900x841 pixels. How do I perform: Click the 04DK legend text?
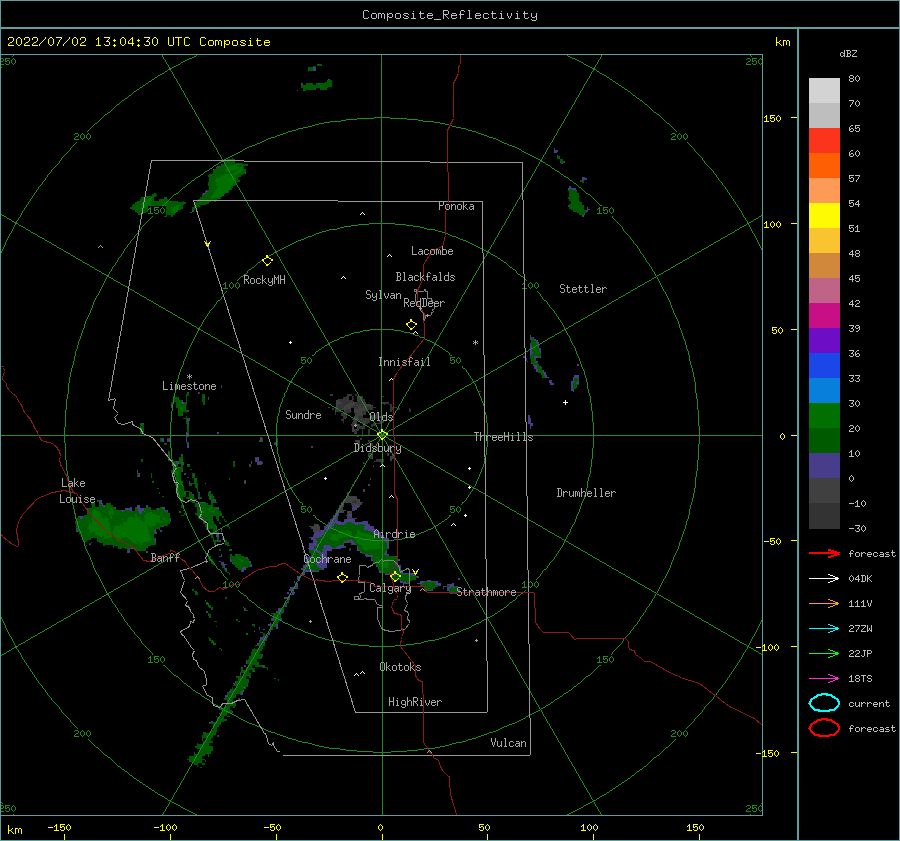[860, 578]
